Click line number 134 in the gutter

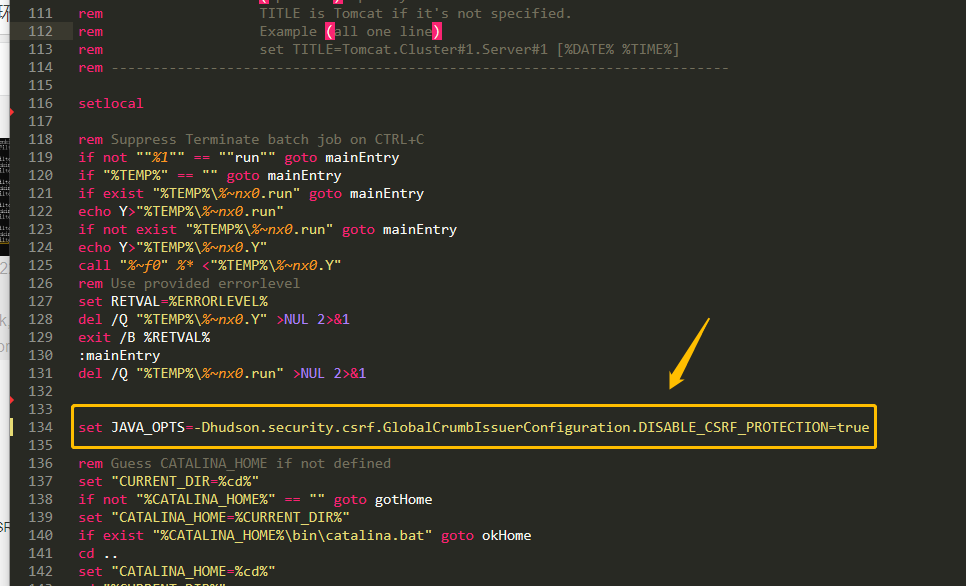41,427
